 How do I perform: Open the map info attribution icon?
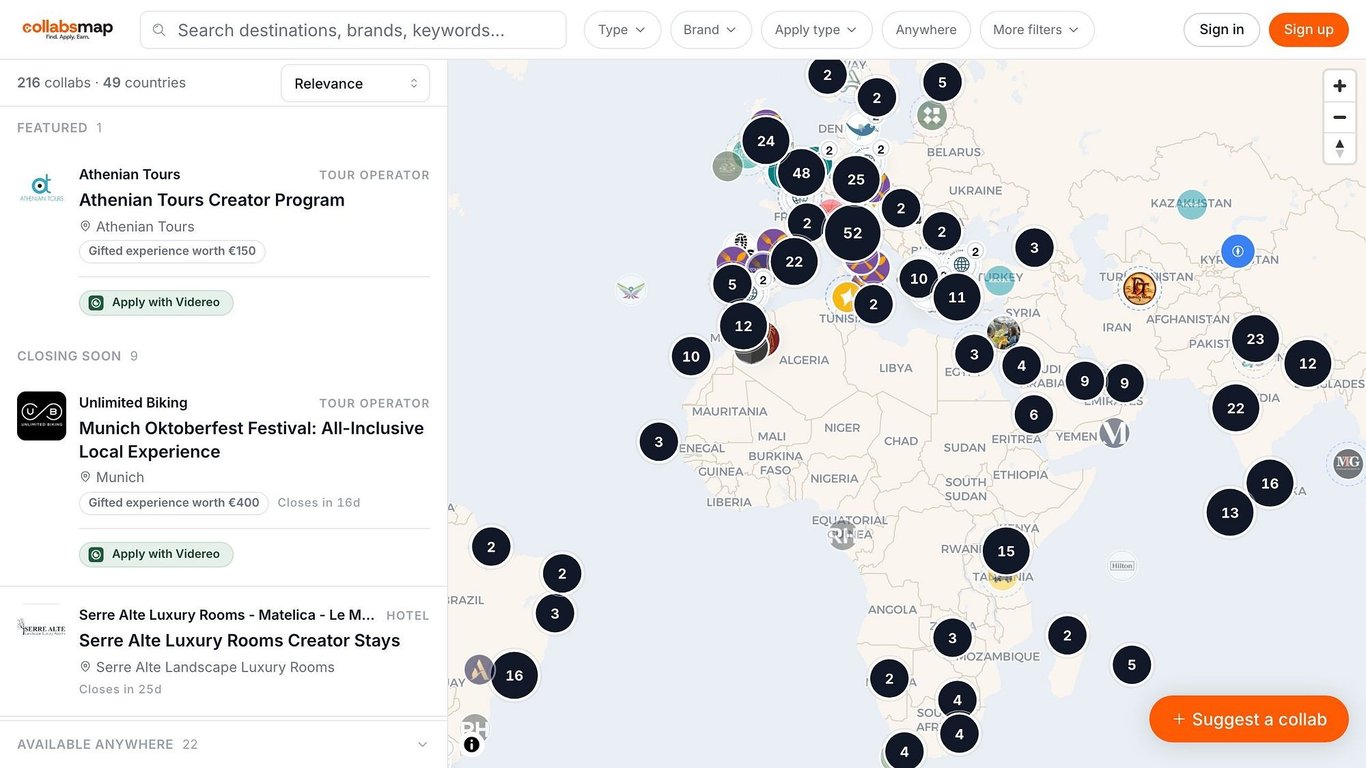472,744
